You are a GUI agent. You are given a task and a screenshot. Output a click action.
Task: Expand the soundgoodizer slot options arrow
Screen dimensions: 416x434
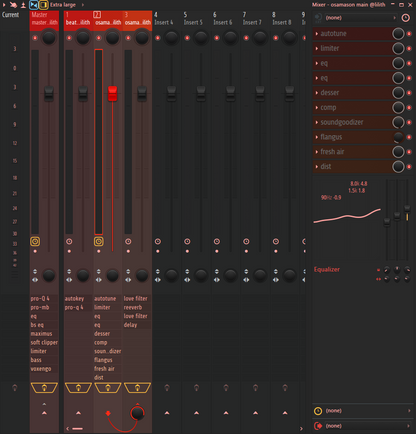point(317,122)
